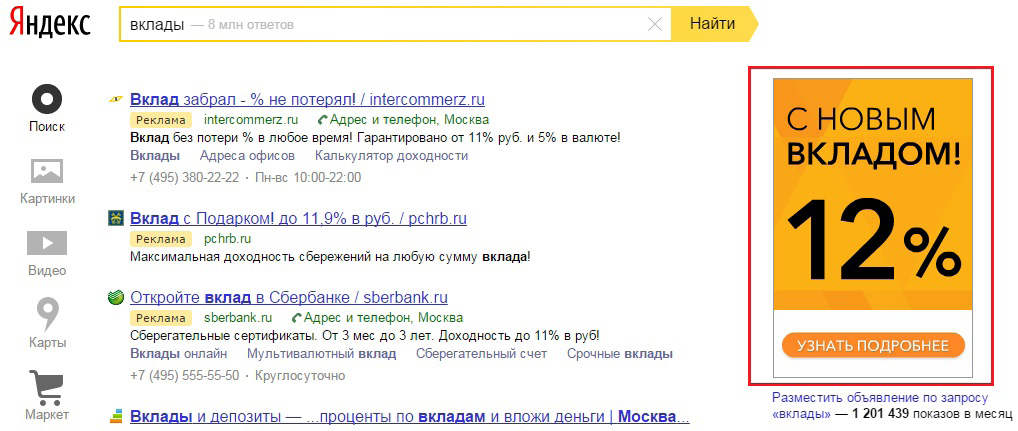Click the Sberbank green logo favicon

[115, 298]
